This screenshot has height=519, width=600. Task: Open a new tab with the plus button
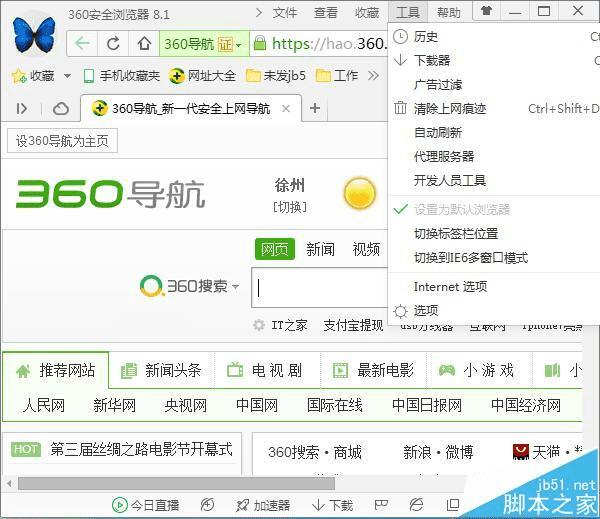click(315, 108)
